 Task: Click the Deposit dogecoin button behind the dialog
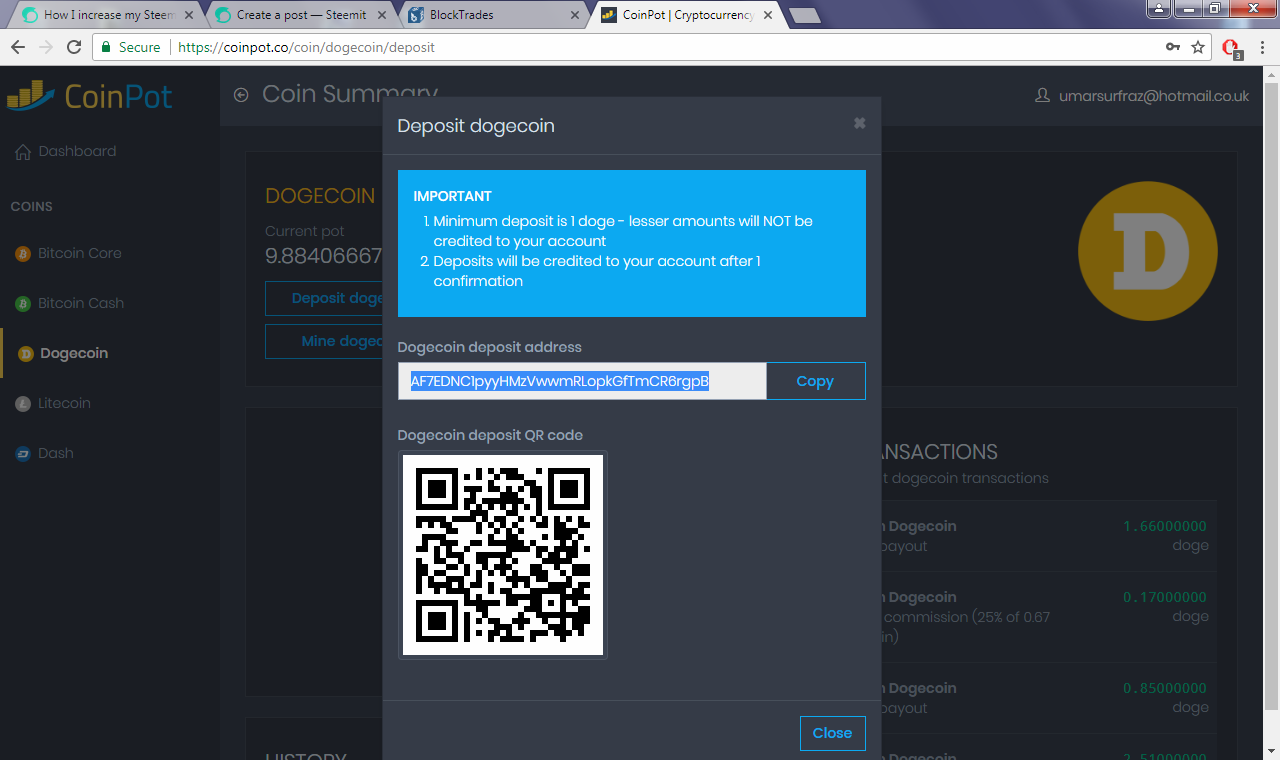click(324, 298)
